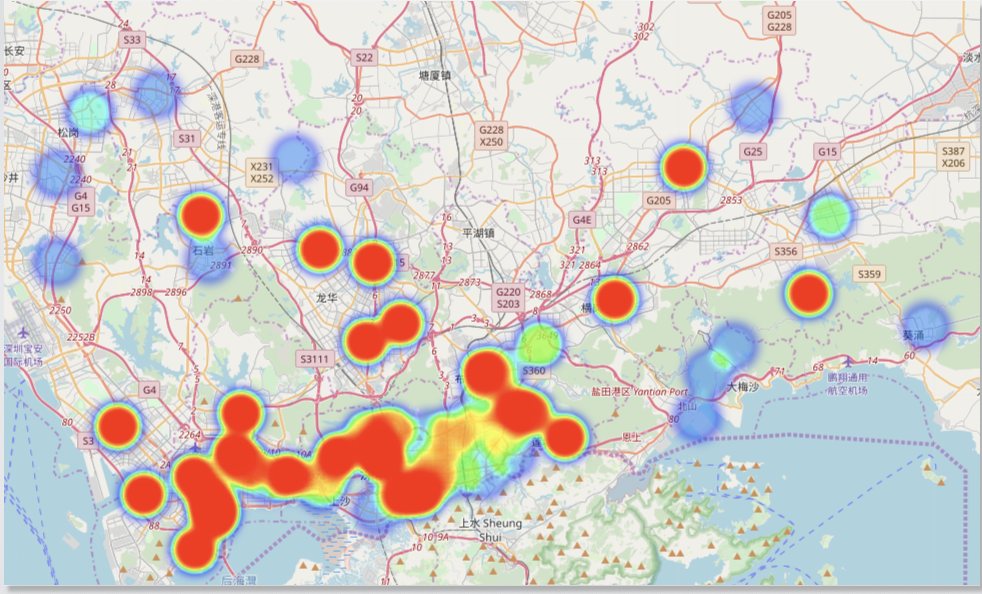Click the 长安 place label
This screenshot has height=594, width=982.
pos(14,51)
